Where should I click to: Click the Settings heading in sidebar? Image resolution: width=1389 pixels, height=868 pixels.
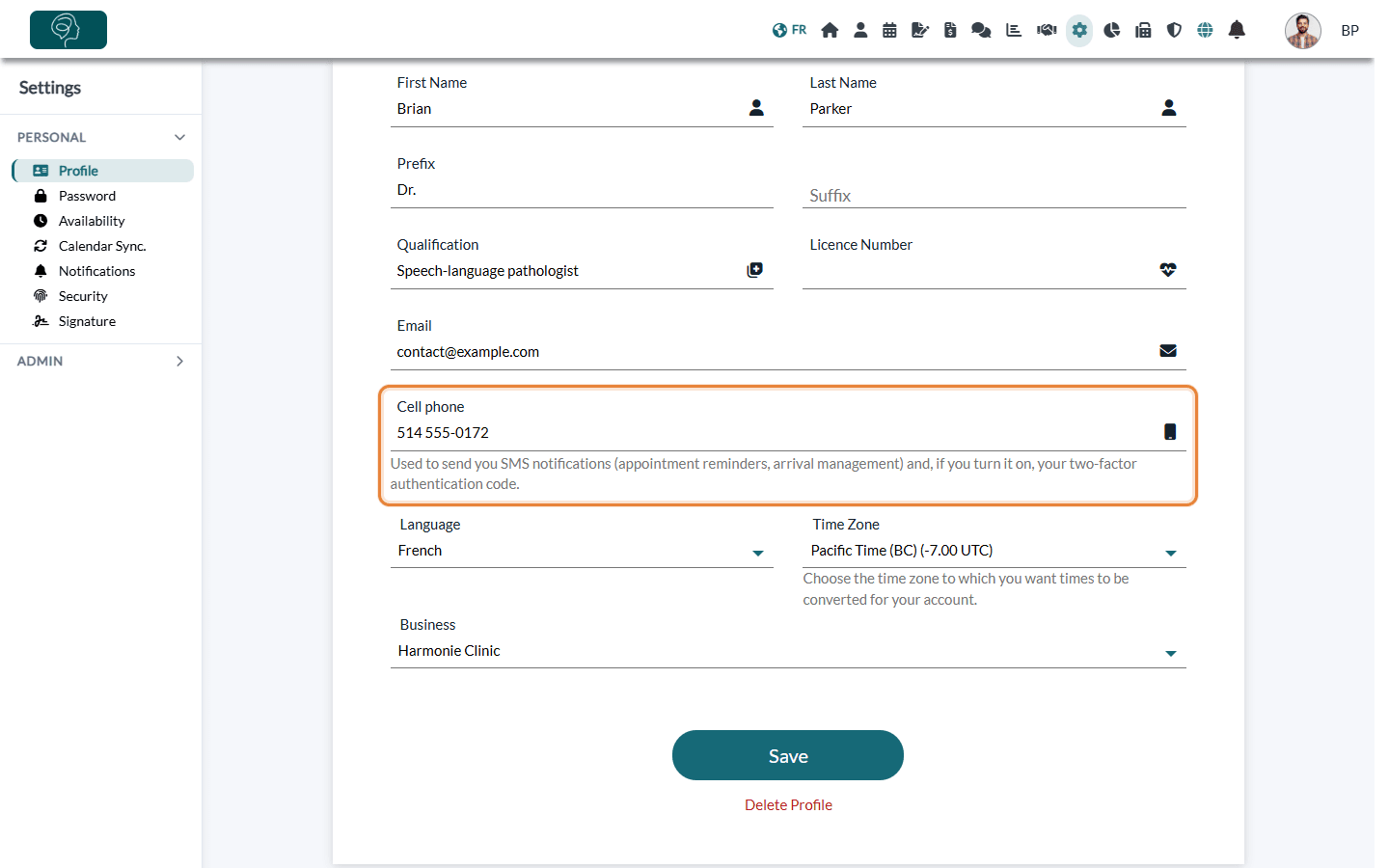[50, 88]
